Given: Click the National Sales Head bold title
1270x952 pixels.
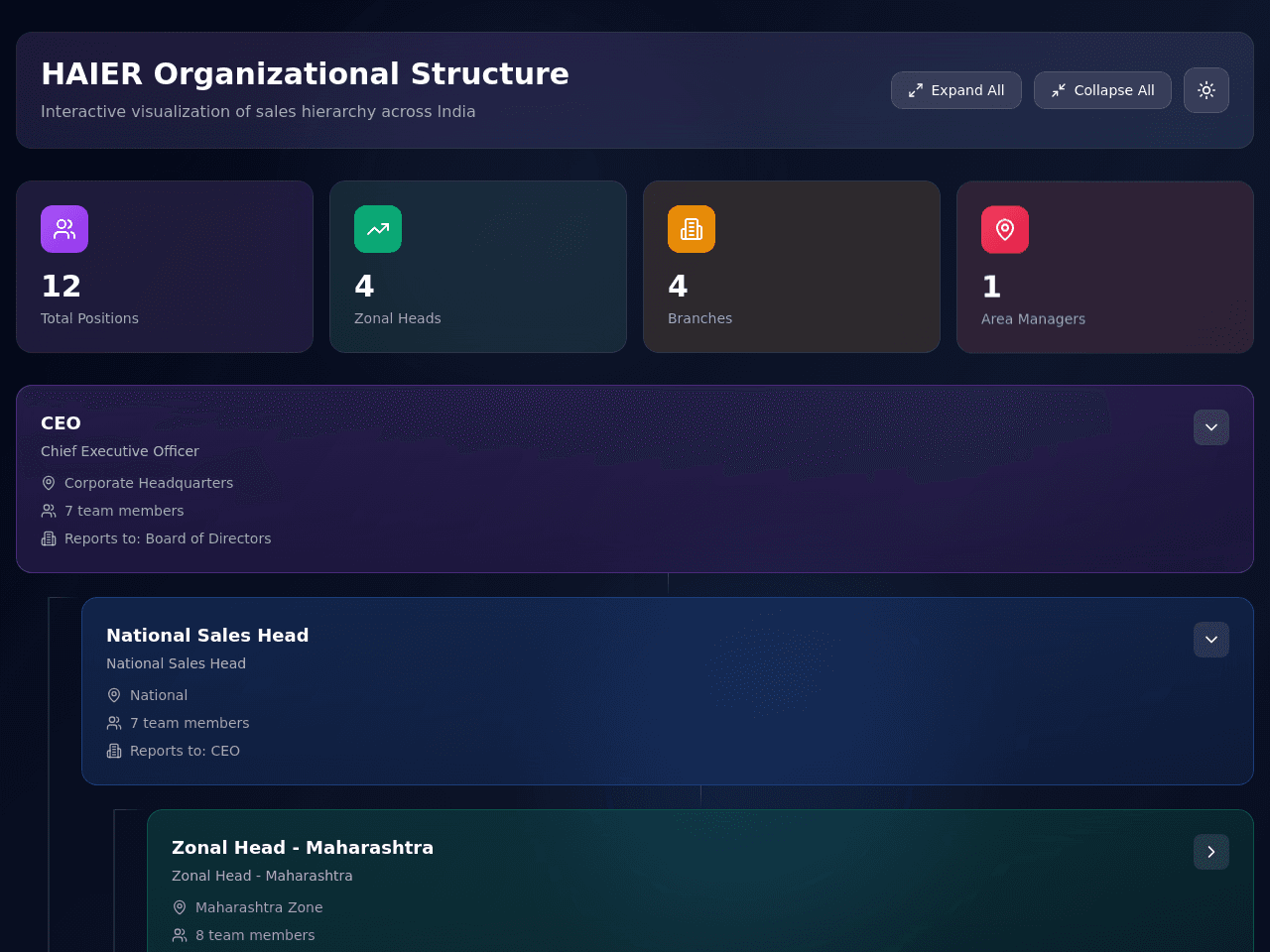Looking at the screenshot, I should point(207,636).
